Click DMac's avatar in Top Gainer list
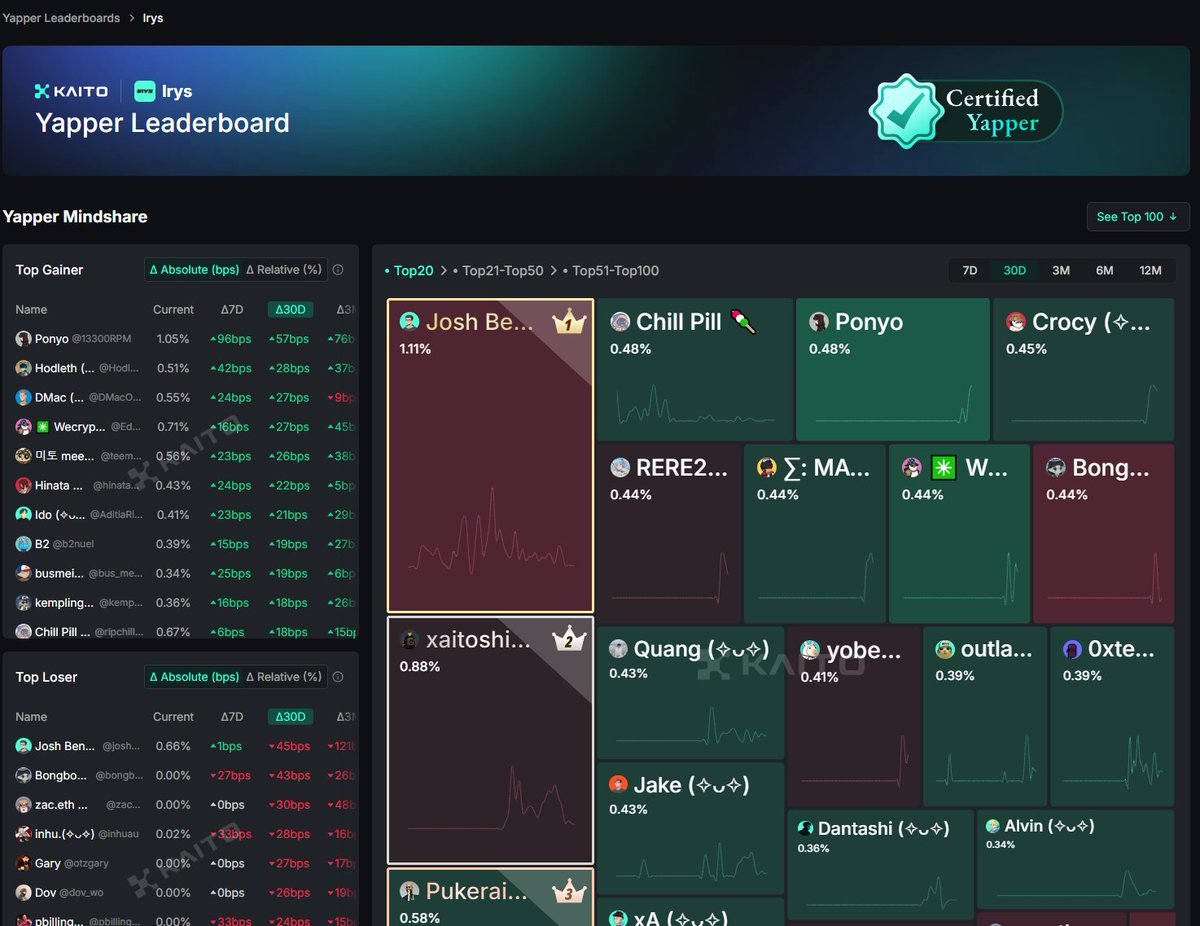The height and width of the screenshot is (926, 1200). pyautogui.click(x=23, y=397)
